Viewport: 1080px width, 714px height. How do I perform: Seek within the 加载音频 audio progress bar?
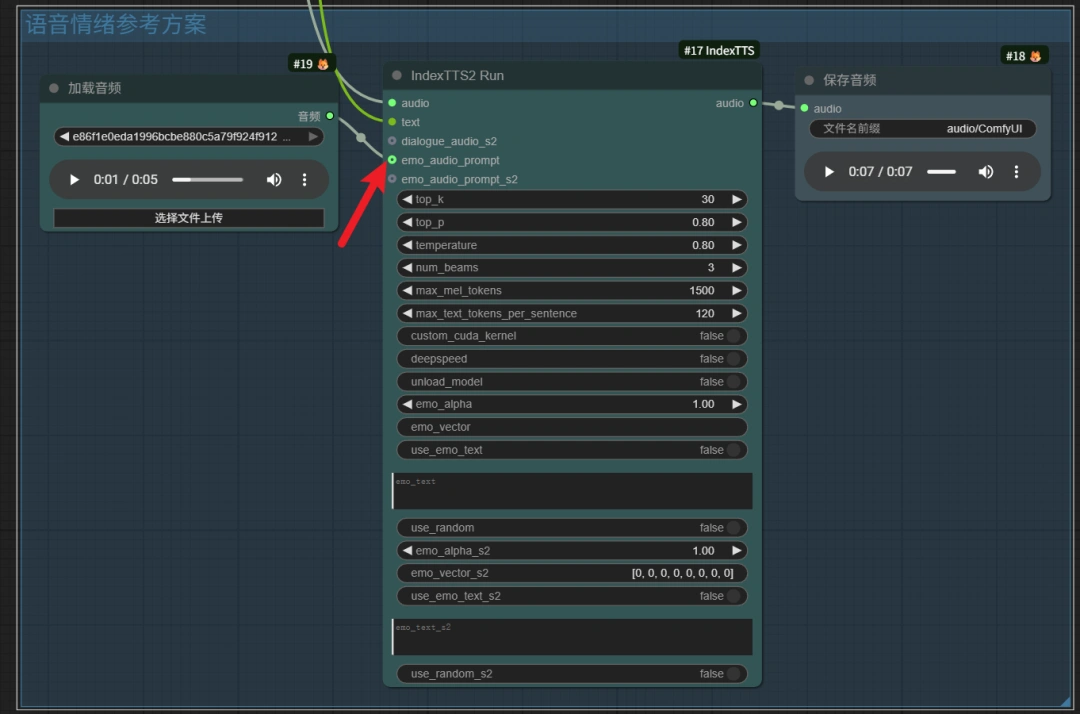[x=207, y=180]
